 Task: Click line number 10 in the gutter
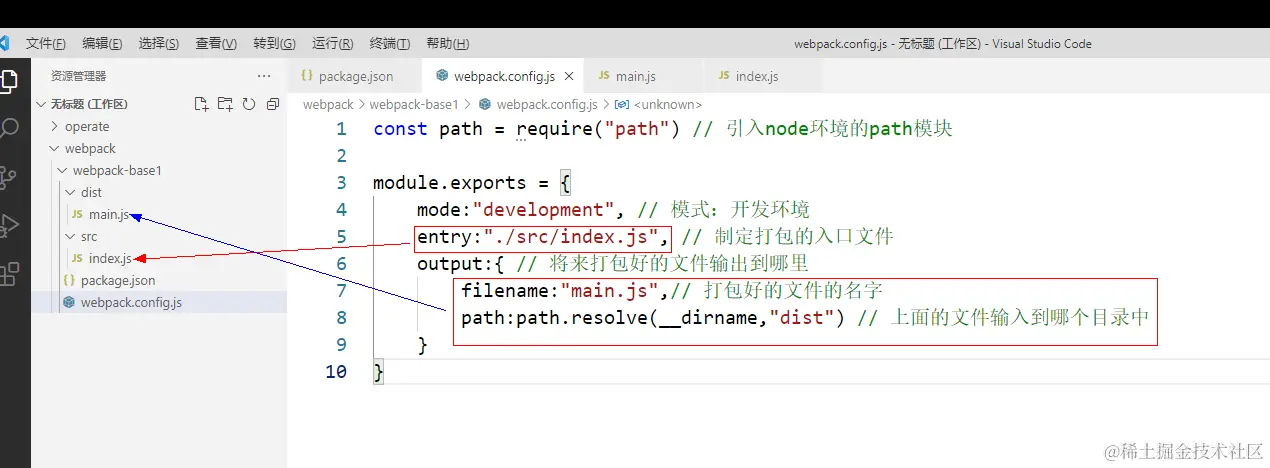(336, 371)
